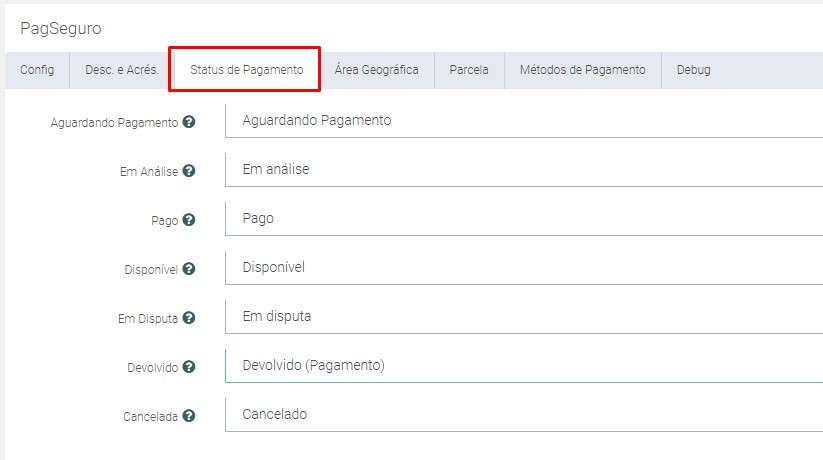
Task: Click help icon next to Em Análise
Action: 189,171
